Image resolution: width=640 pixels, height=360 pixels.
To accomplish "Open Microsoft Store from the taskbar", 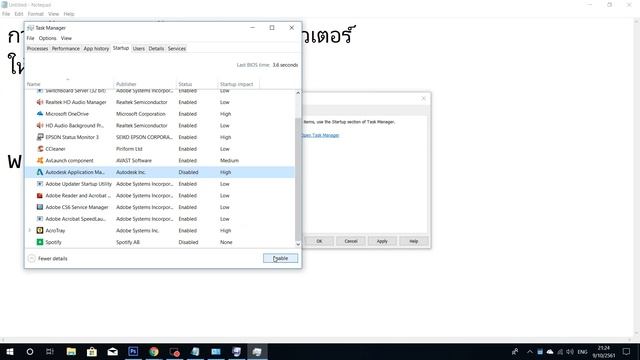I will pos(92,351).
